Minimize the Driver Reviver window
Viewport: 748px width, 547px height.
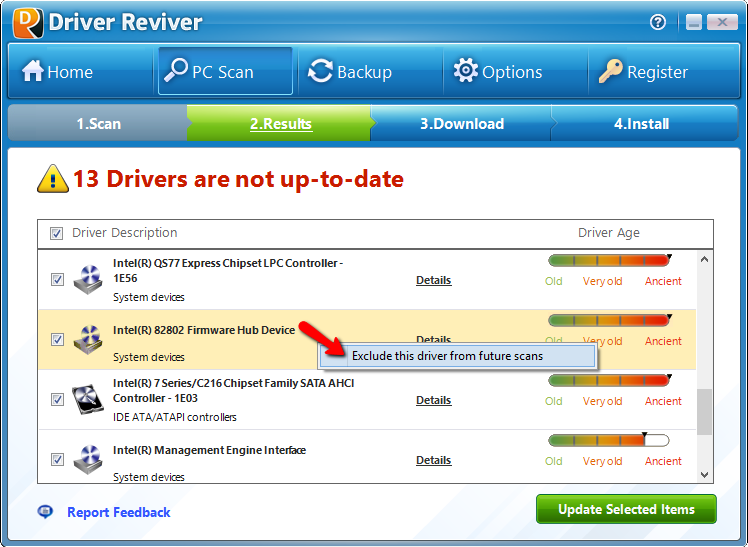point(694,22)
